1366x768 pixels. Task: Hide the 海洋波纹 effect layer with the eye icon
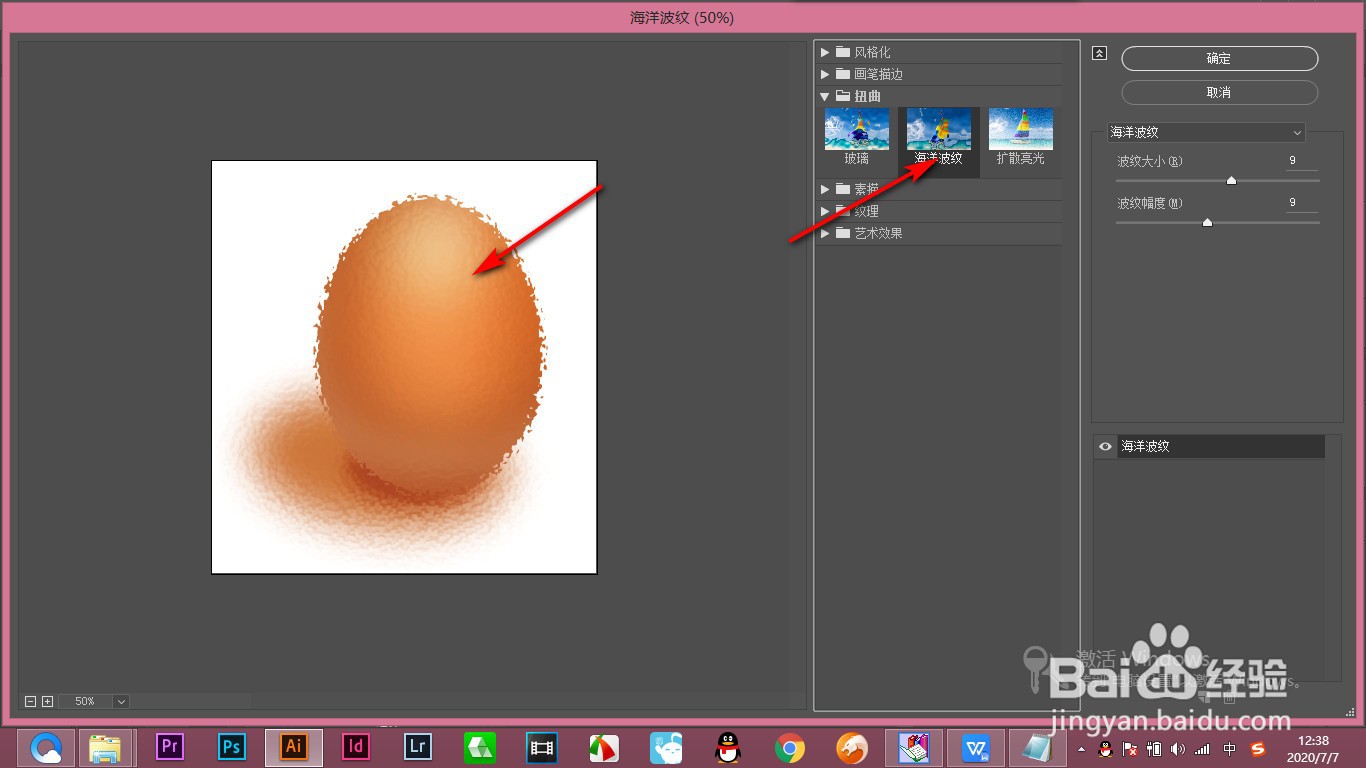[x=1105, y=447]
